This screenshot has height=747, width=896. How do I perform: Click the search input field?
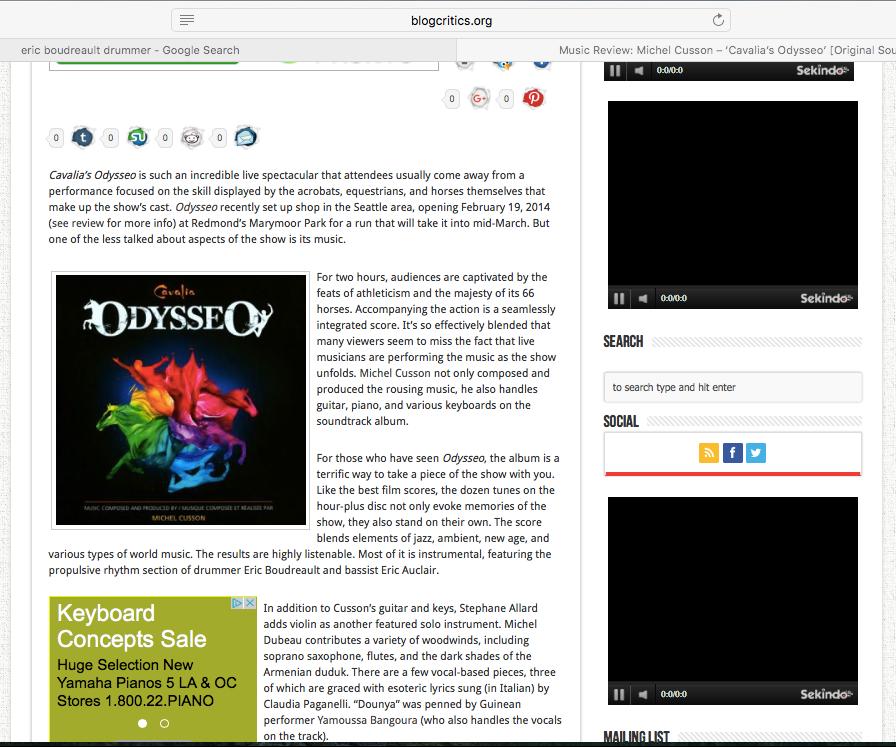point(732,387)
